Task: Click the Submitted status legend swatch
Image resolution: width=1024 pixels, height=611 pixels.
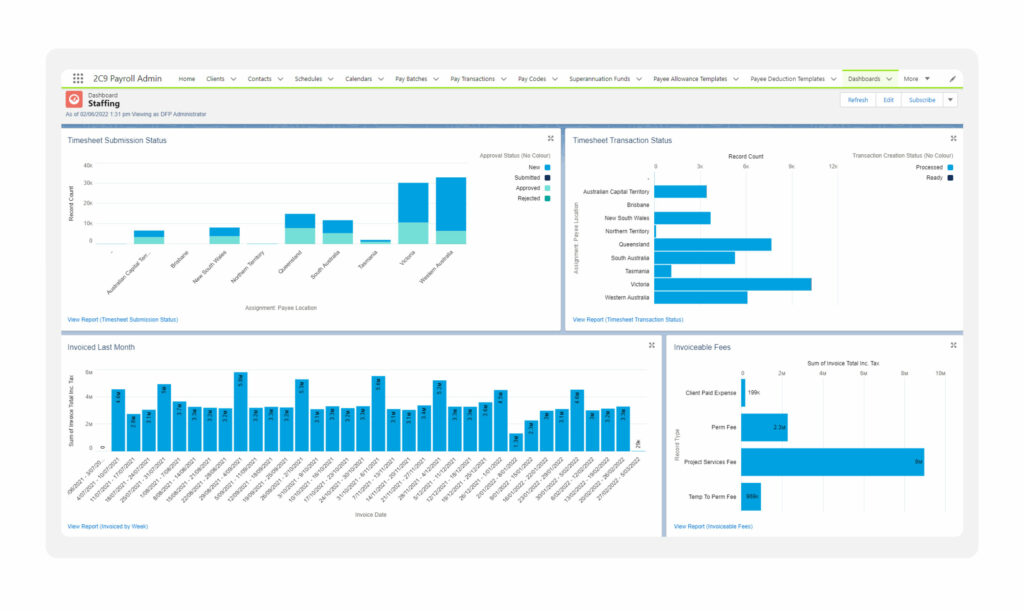Action: pyautogui.click(x=547, y=178)
